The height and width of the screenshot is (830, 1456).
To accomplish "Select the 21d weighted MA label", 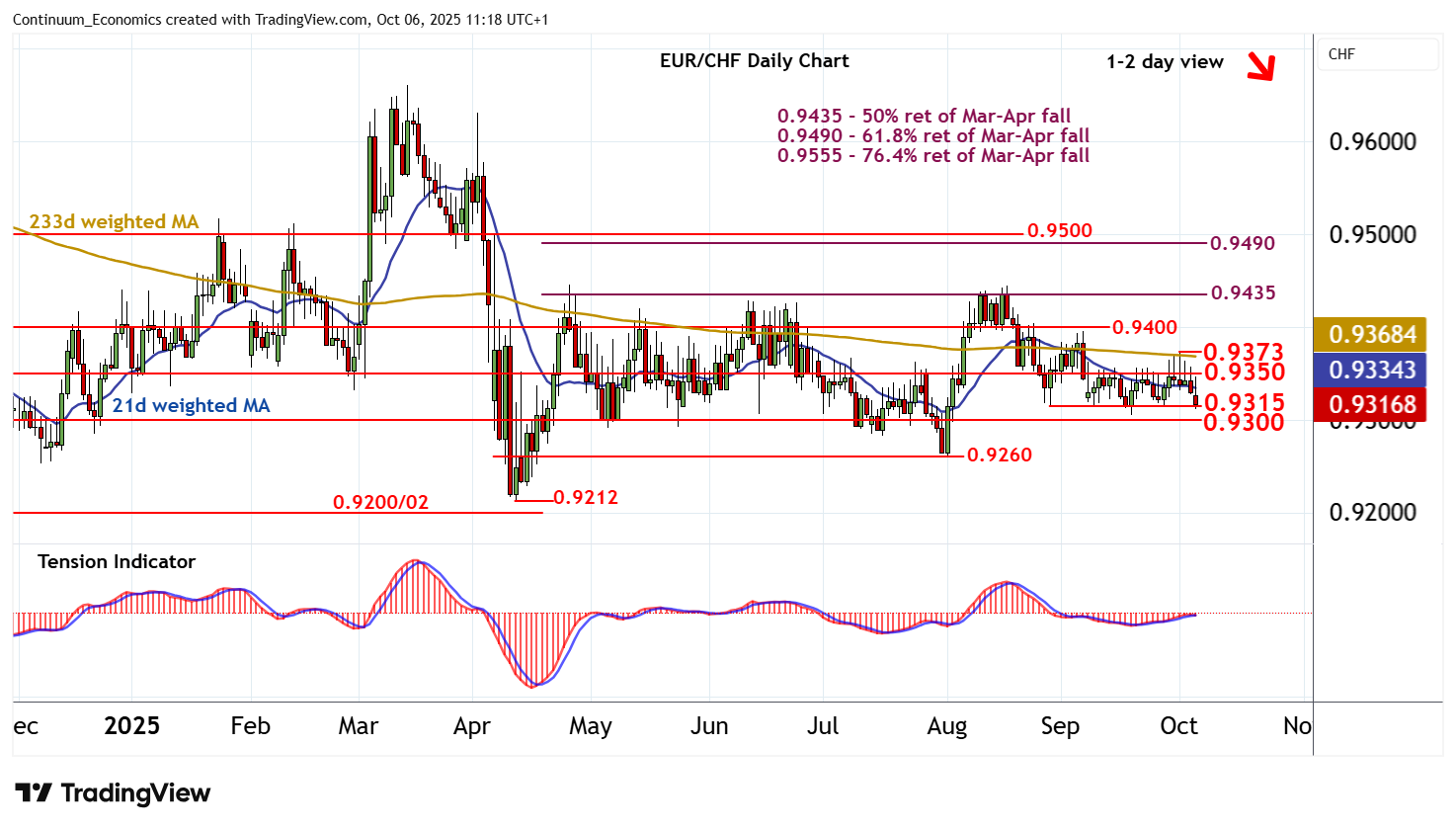I will [190, 406].
